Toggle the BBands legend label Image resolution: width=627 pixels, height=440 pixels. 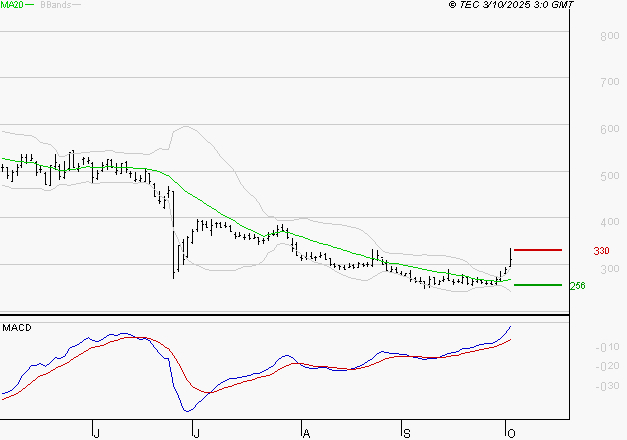[54, 5]
